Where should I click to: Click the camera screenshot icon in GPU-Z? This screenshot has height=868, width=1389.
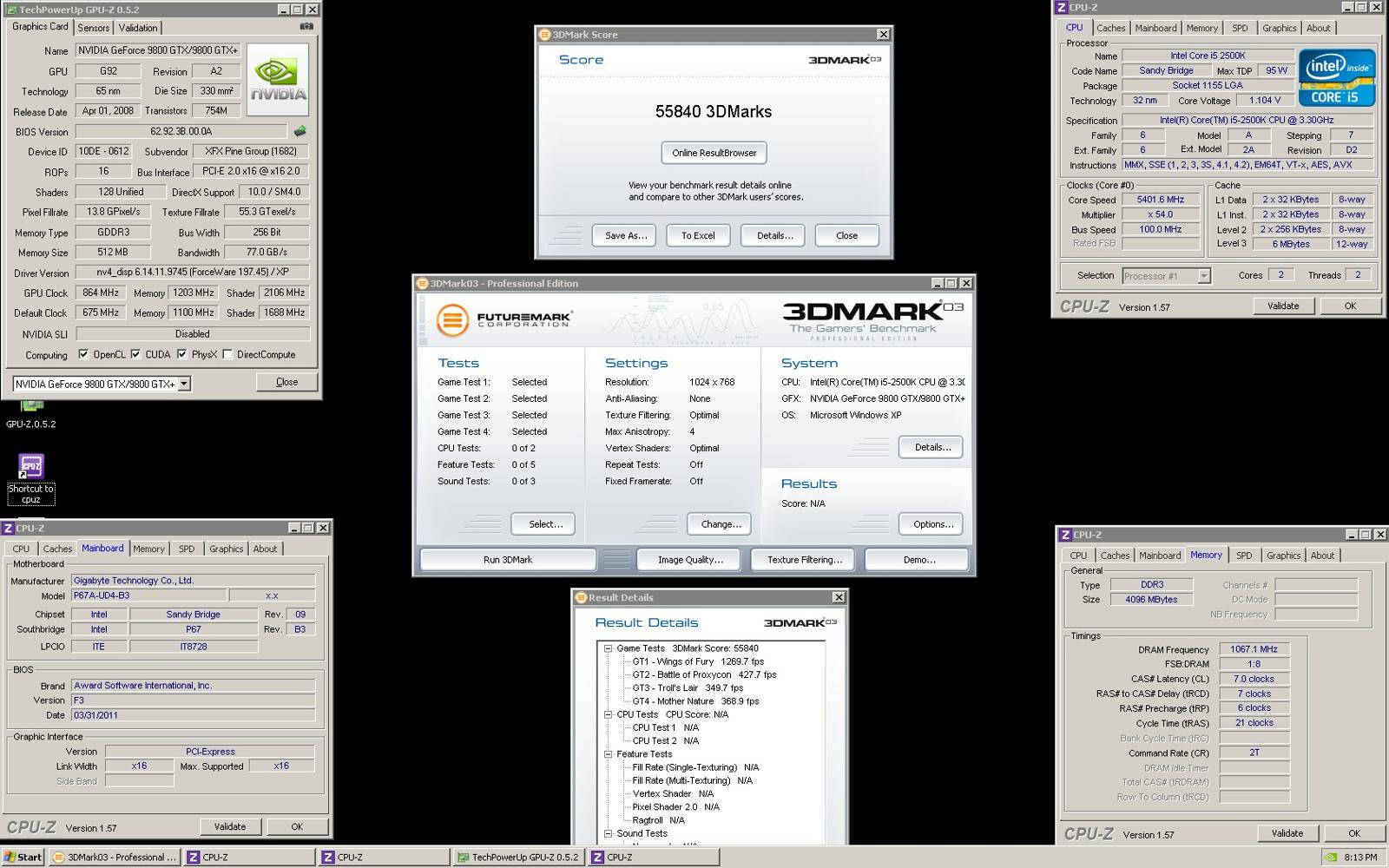coord(306,27)
